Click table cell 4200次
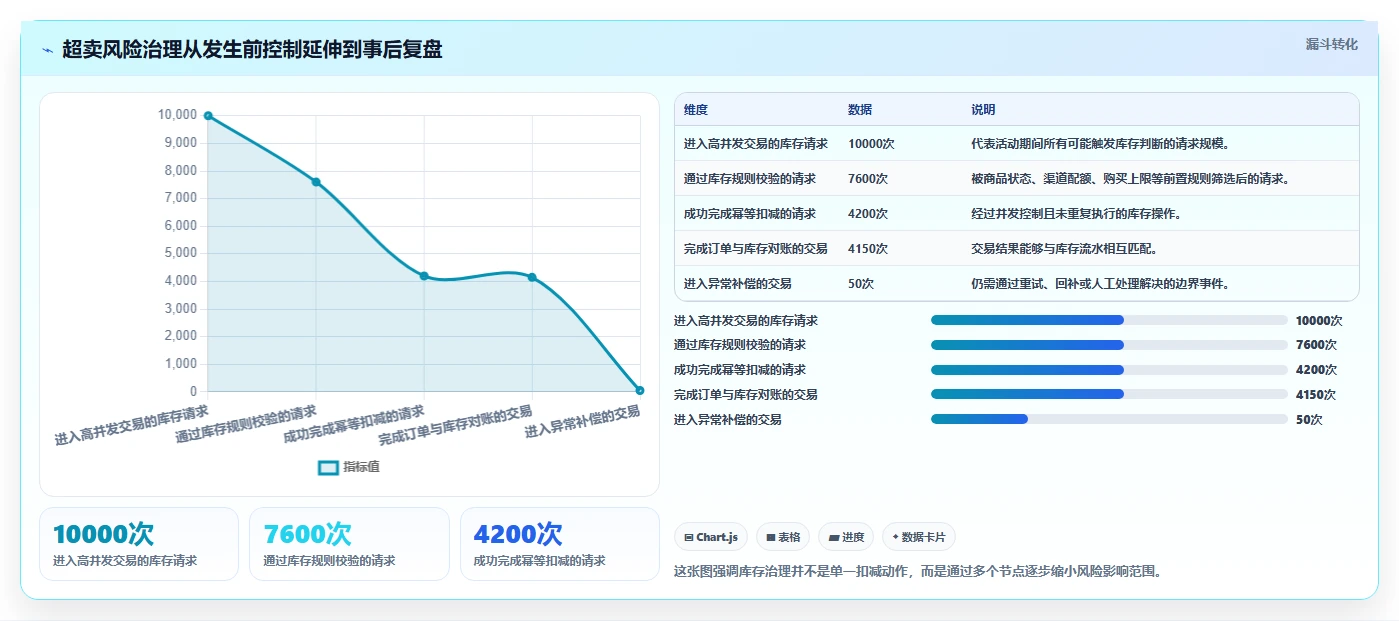The image size is (1399, 621). click(868, 214)
